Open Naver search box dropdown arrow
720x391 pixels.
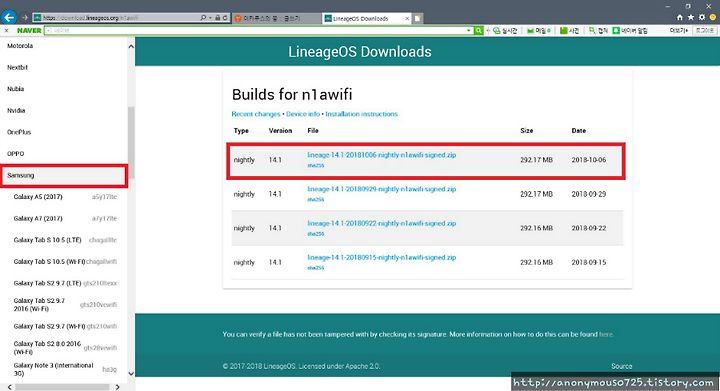(x=468, y=31)
